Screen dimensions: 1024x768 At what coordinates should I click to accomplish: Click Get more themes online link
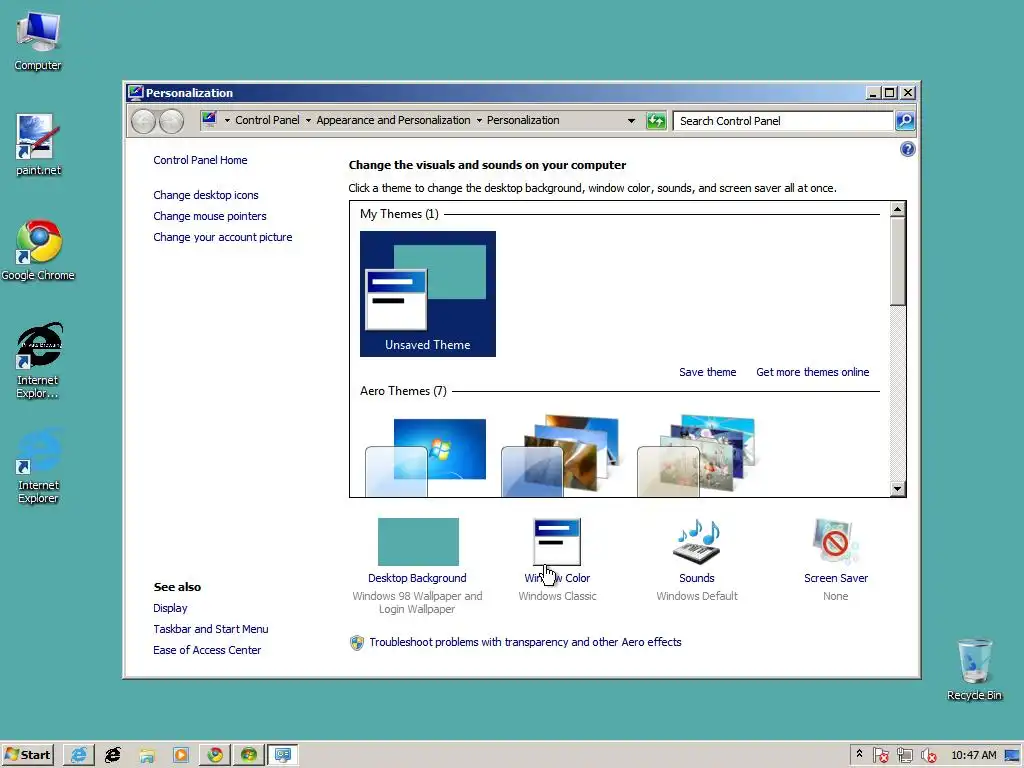click(812, 372)
